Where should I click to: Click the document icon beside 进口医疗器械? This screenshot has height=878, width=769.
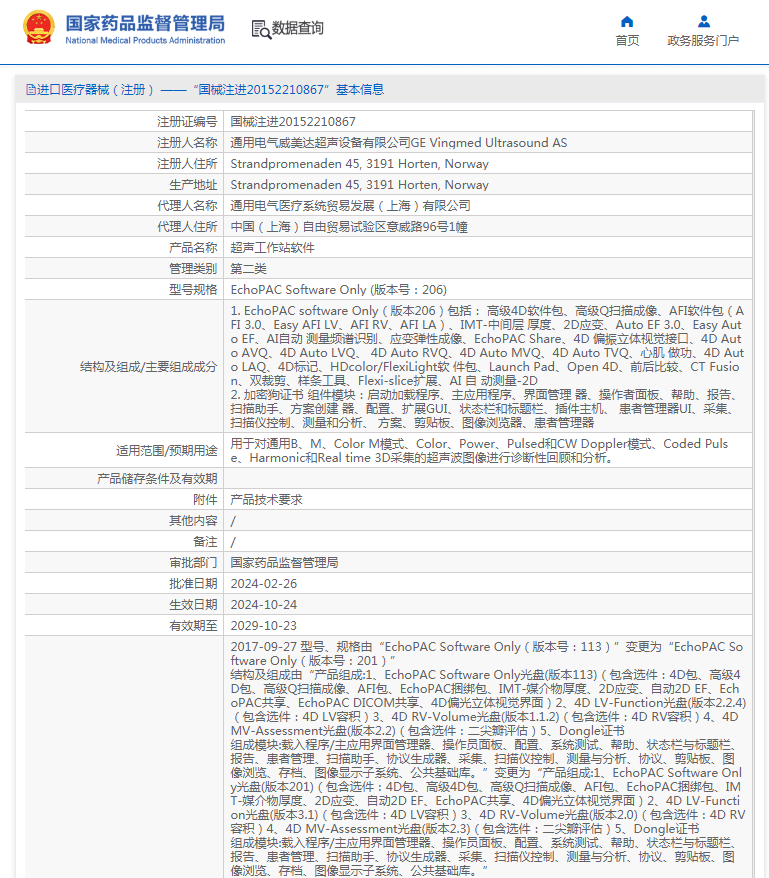[31, 90]
